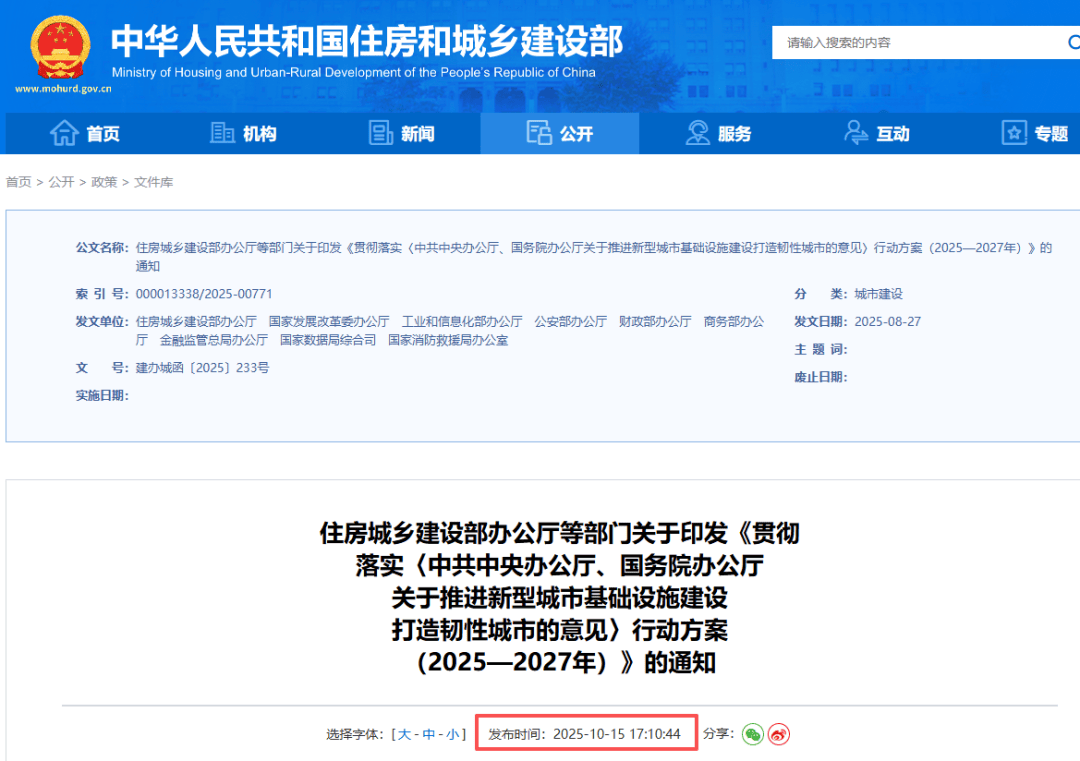Open 政策 breadcrumb link

coord(104,182)
